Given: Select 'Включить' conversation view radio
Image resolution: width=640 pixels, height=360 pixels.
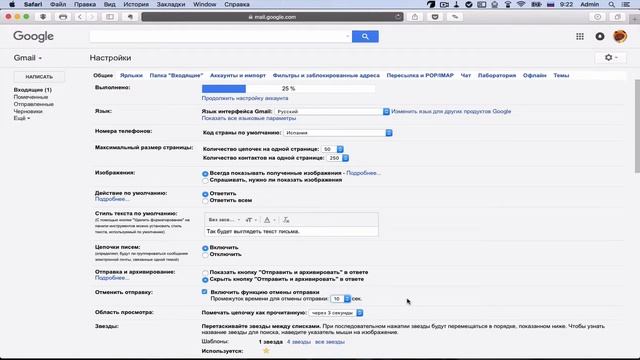Looking at the screenshot, I should click(x=205, y=248).
